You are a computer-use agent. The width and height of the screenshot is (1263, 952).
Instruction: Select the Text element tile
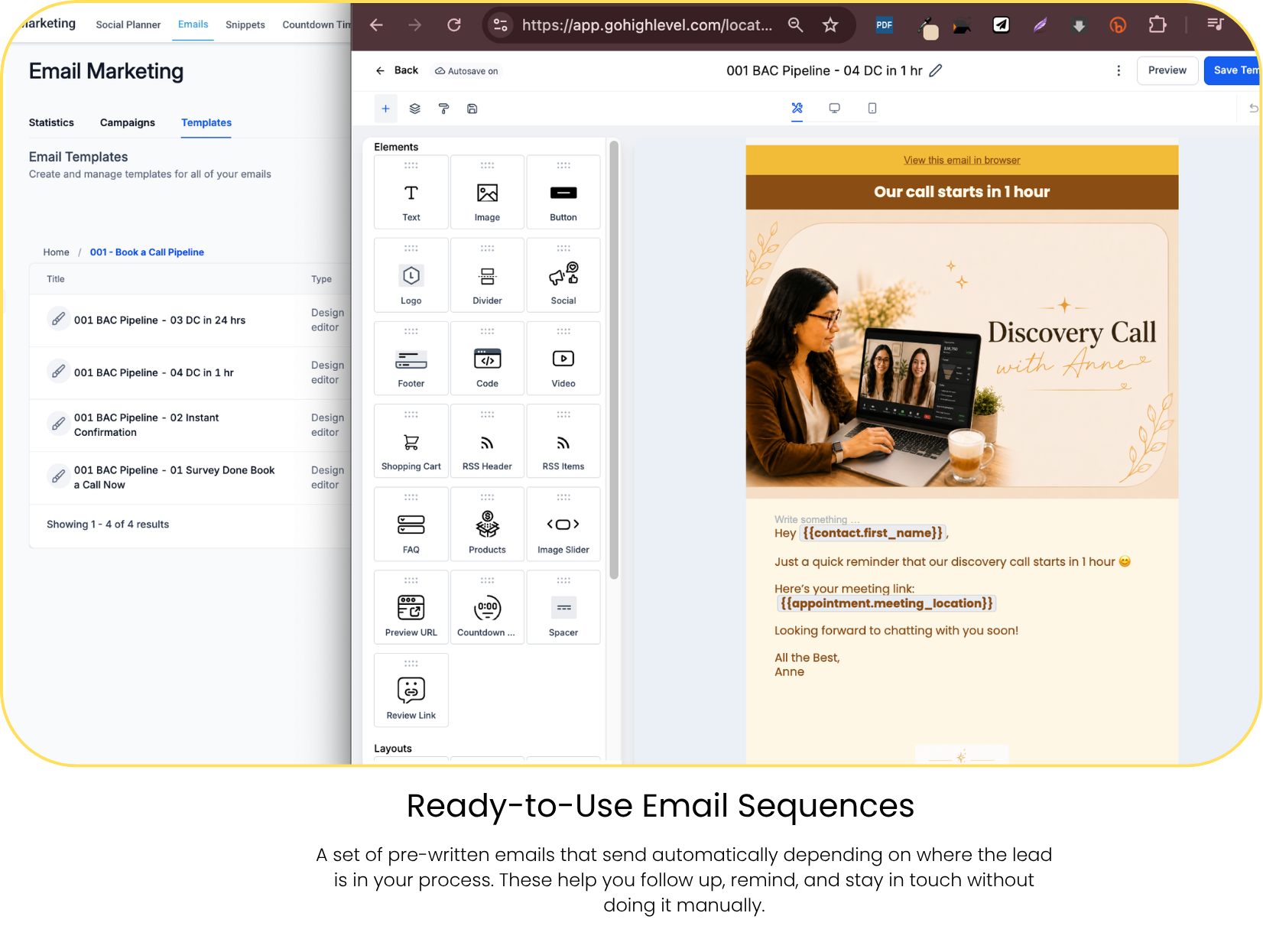pyautogui.click(x=411, y=192)
